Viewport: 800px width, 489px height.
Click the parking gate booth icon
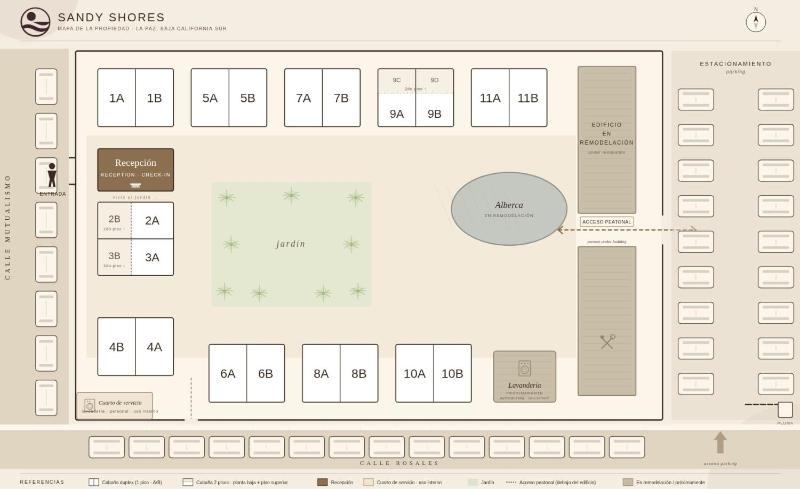(785, 410)
